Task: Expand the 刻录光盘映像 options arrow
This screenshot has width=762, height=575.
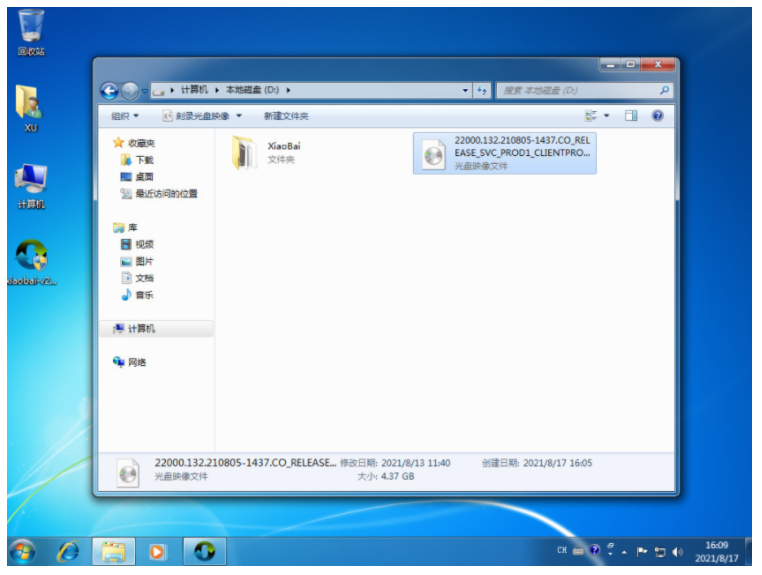Action: point(239,116)
